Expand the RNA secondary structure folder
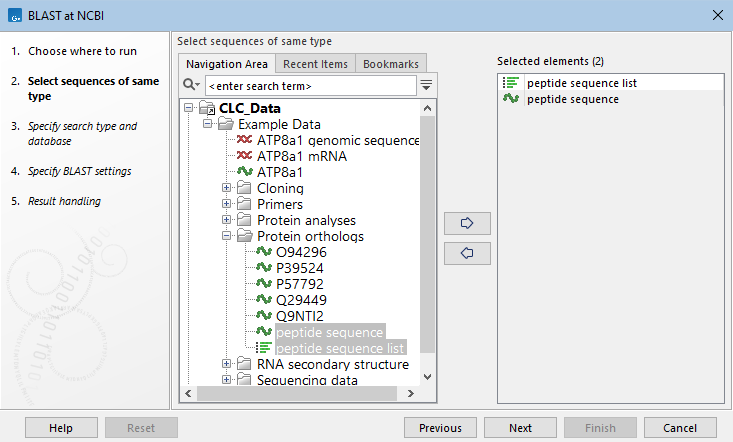 coord(227,364)
